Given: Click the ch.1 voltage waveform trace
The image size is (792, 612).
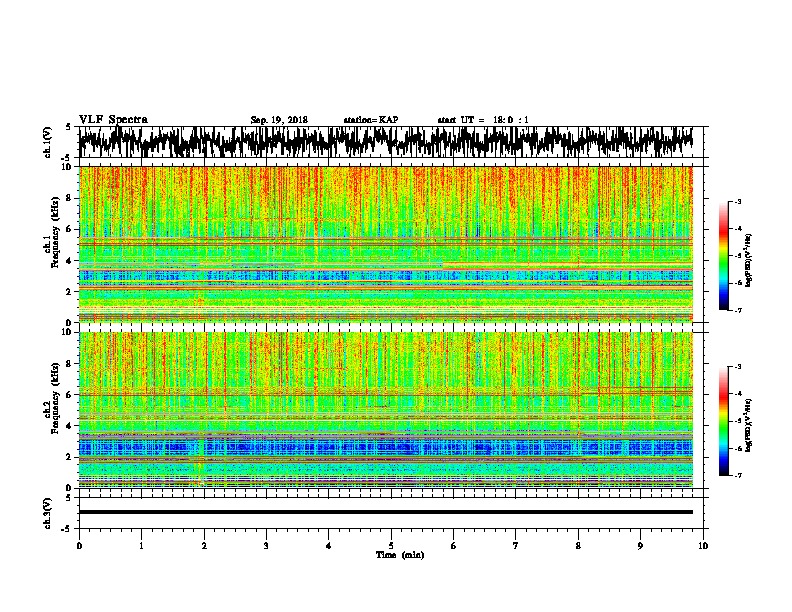Looking at the screenshot, I should click(385, 142).
